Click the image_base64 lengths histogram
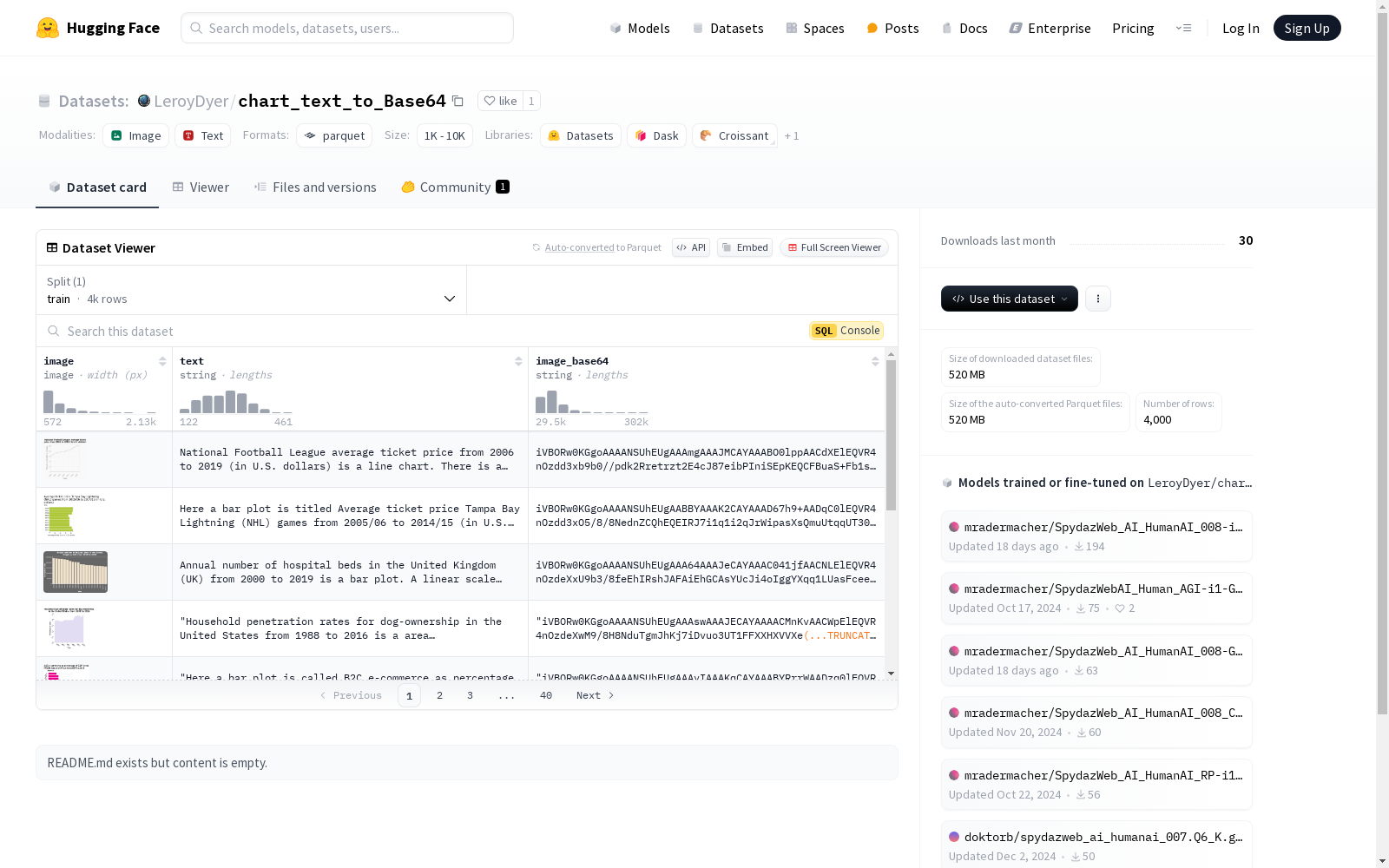1389x868 pixels. click(592, 402)
